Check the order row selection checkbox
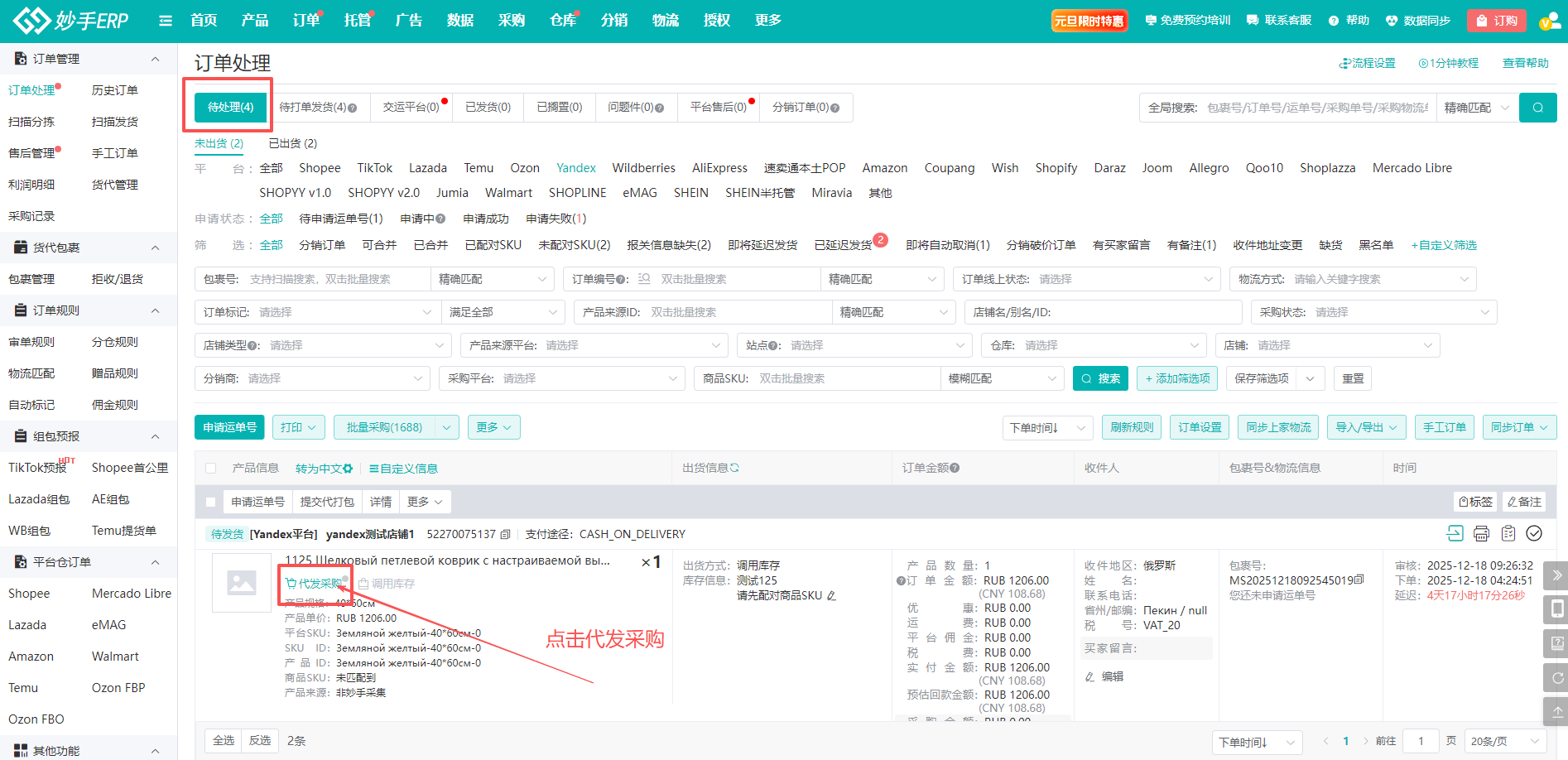This screenshot has width=1568, height=760. [211, 503]
